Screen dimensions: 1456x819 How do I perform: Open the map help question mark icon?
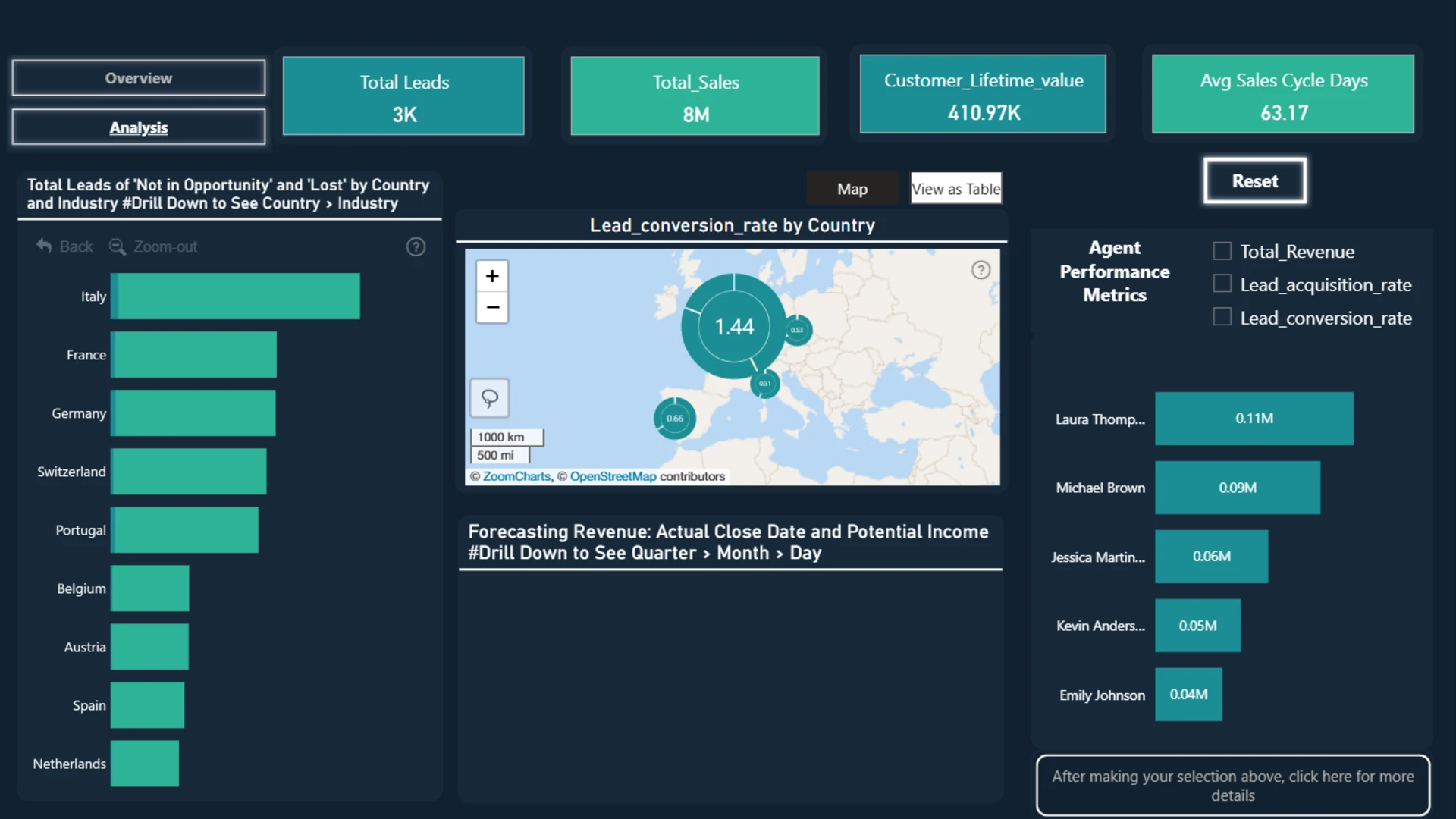pyautogui.click(x=981, y=270)
